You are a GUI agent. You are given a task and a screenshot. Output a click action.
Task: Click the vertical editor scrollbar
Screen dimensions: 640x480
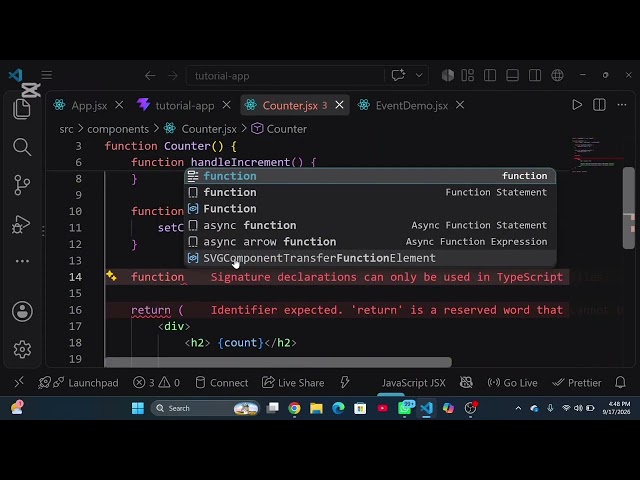pyautogui.click(x=629, y=207)
